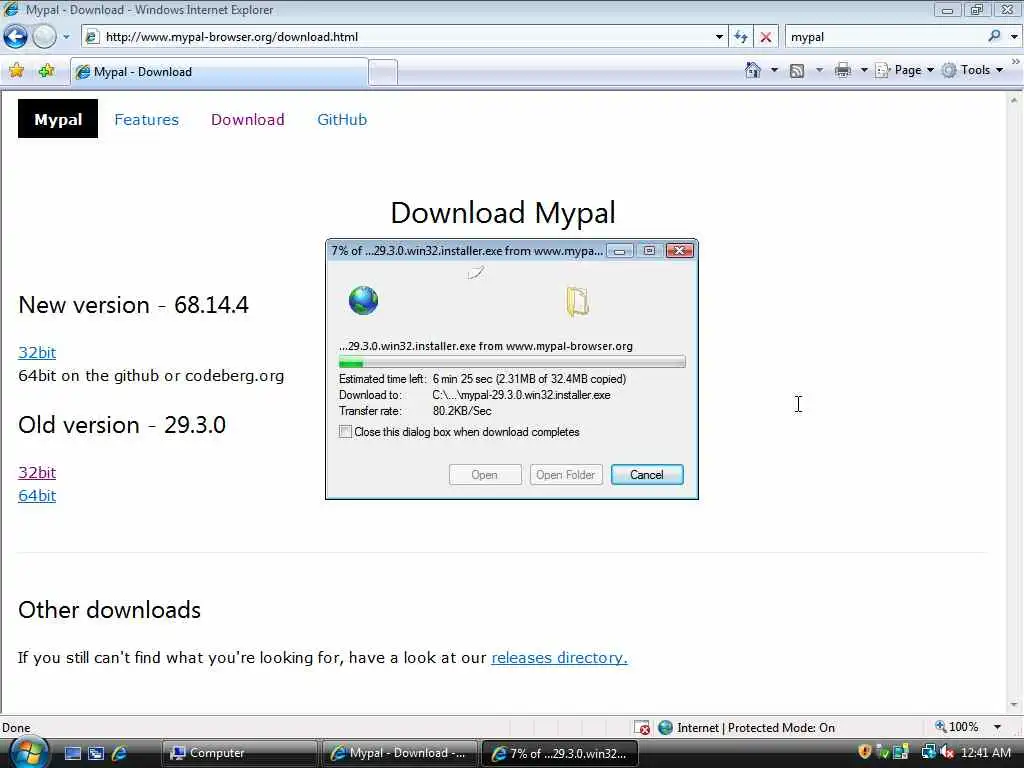Stop loading with the red X icon
The width and height of the screenshot is (1024, 768).
point(766,37)
